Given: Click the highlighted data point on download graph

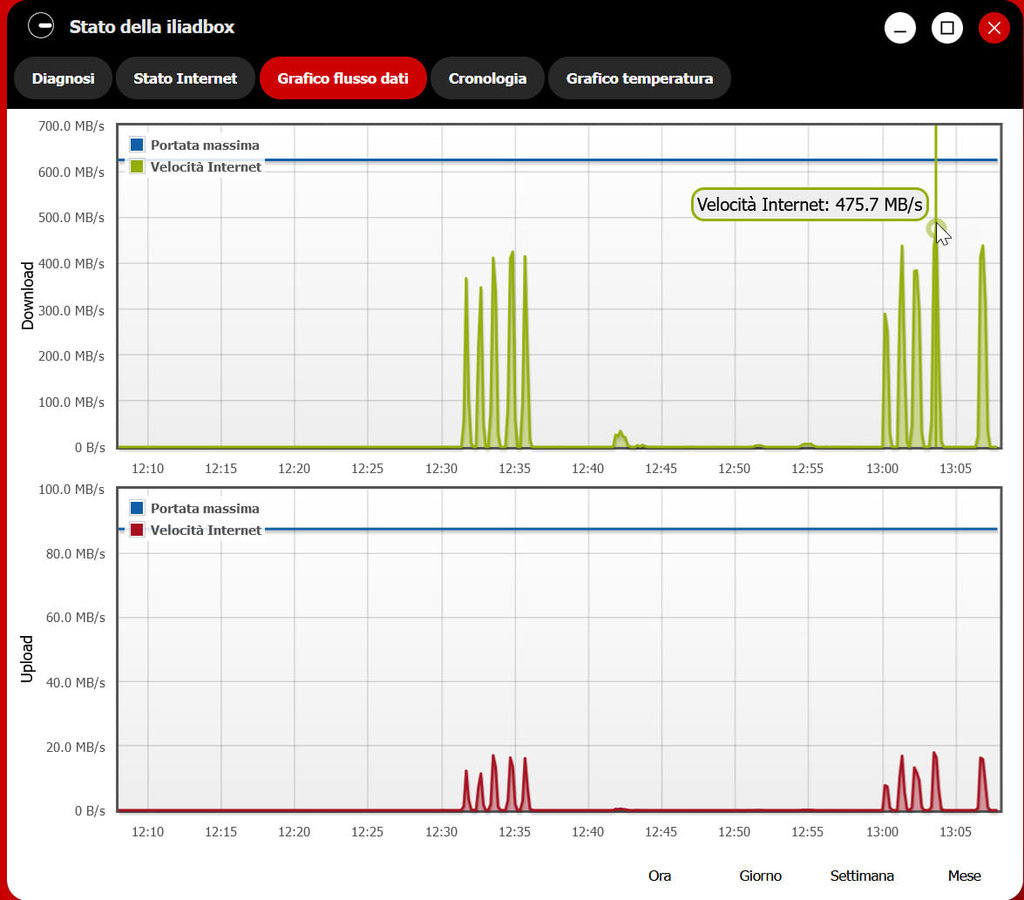Looking at the screenshot, I should coord(936,229).
